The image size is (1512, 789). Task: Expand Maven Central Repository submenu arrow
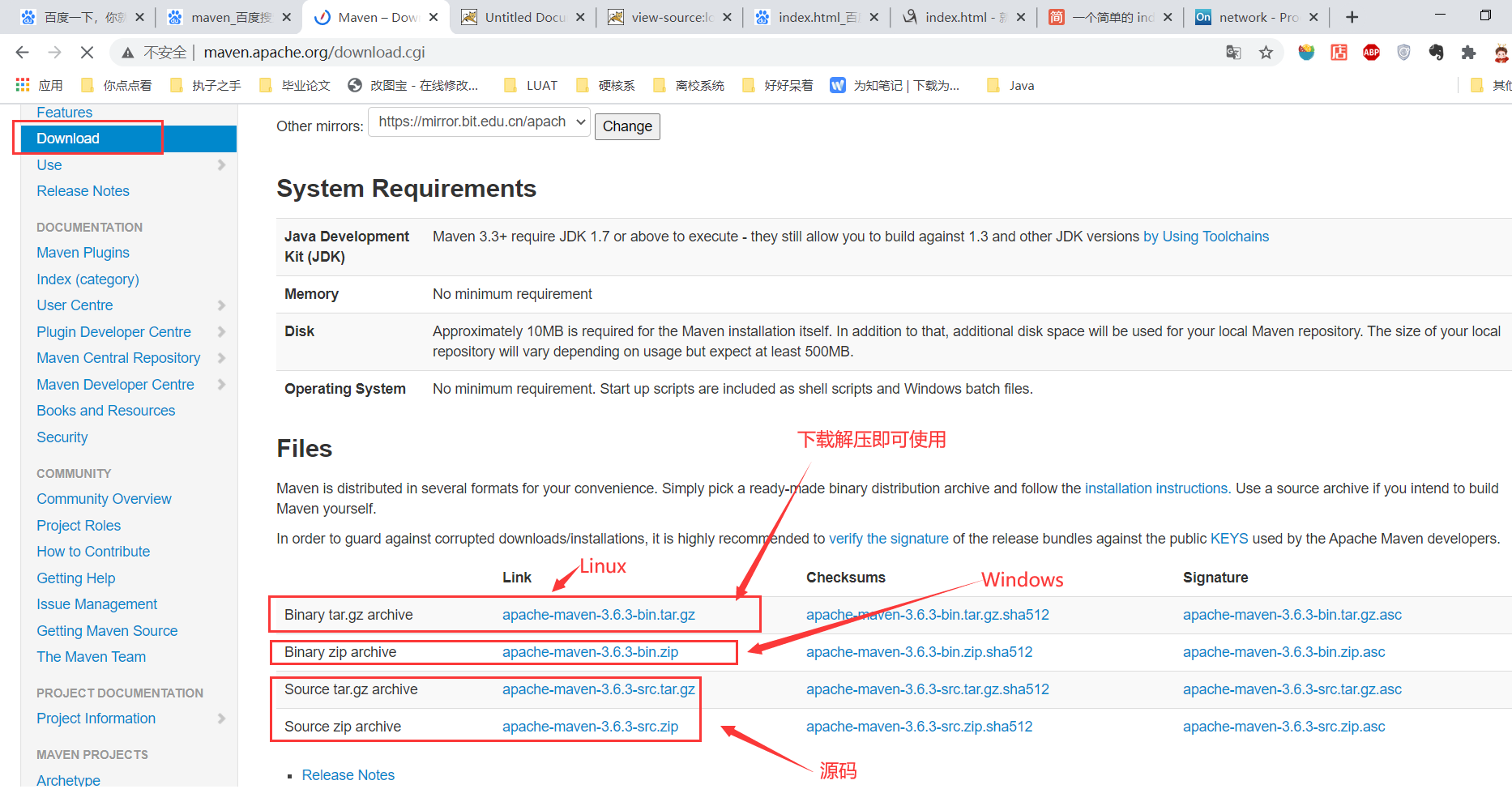(x=221, y=358)
